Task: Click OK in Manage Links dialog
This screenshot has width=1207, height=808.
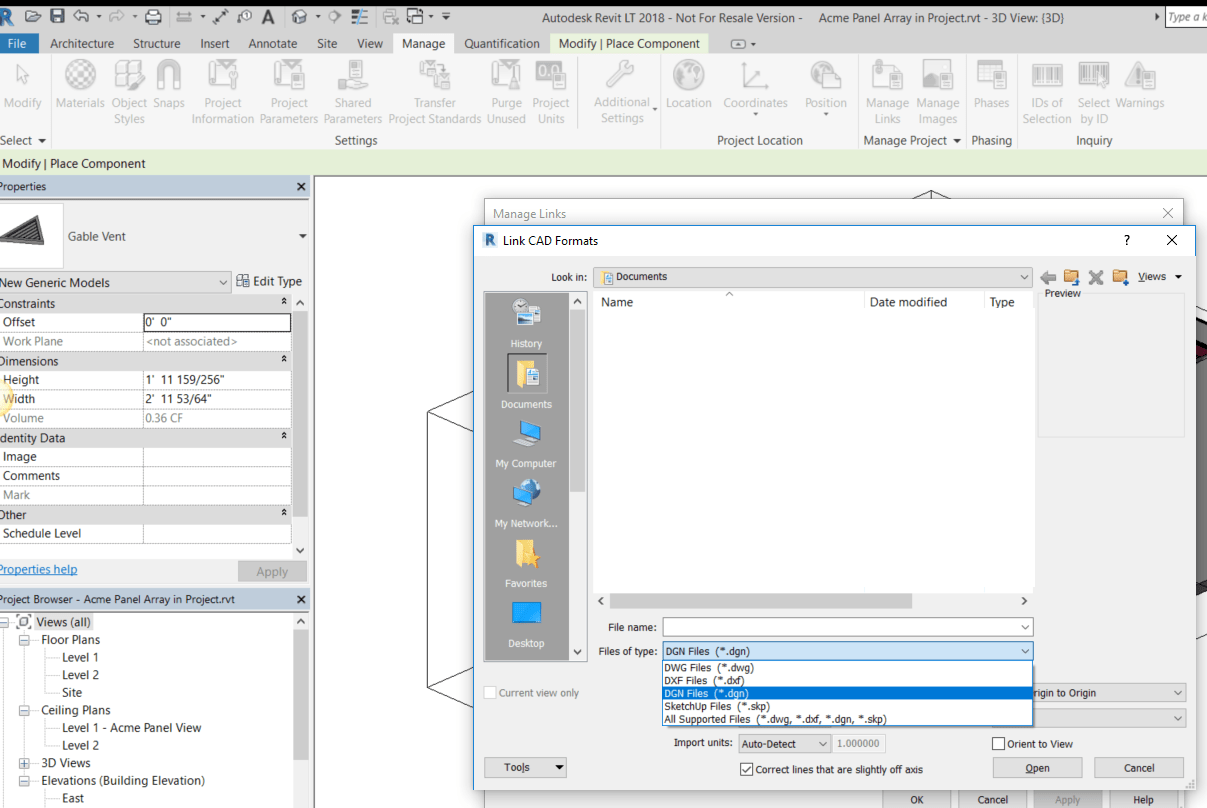Action: 916,800
